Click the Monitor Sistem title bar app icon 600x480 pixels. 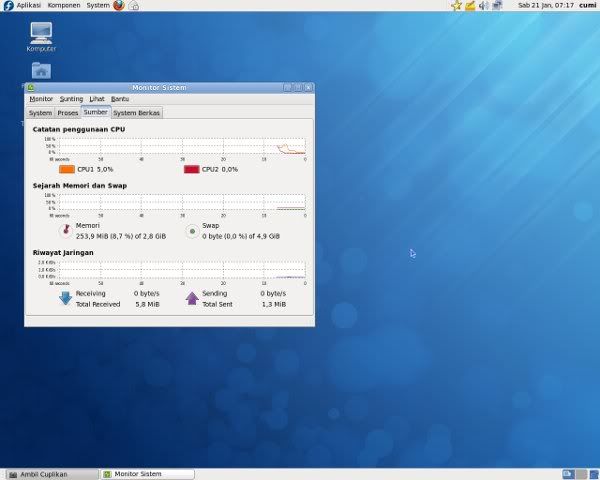[31, 88]
